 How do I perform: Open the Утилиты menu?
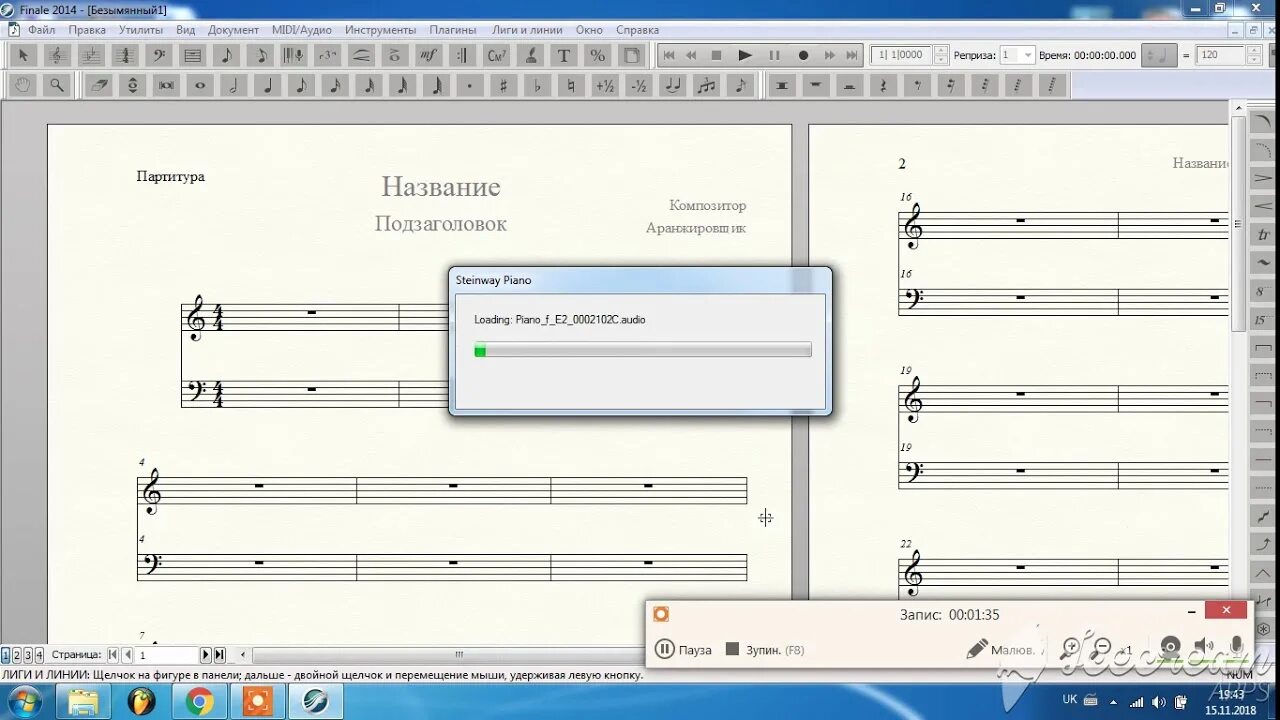(141, 30)
